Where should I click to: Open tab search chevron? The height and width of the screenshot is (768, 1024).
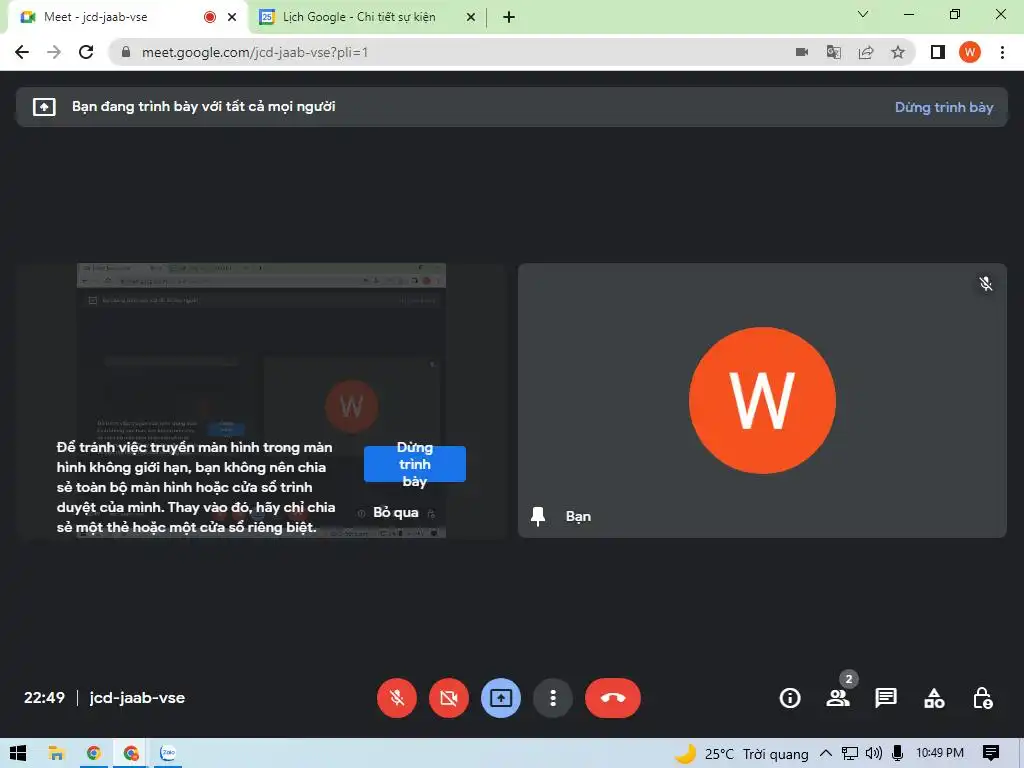coord(863,14)
